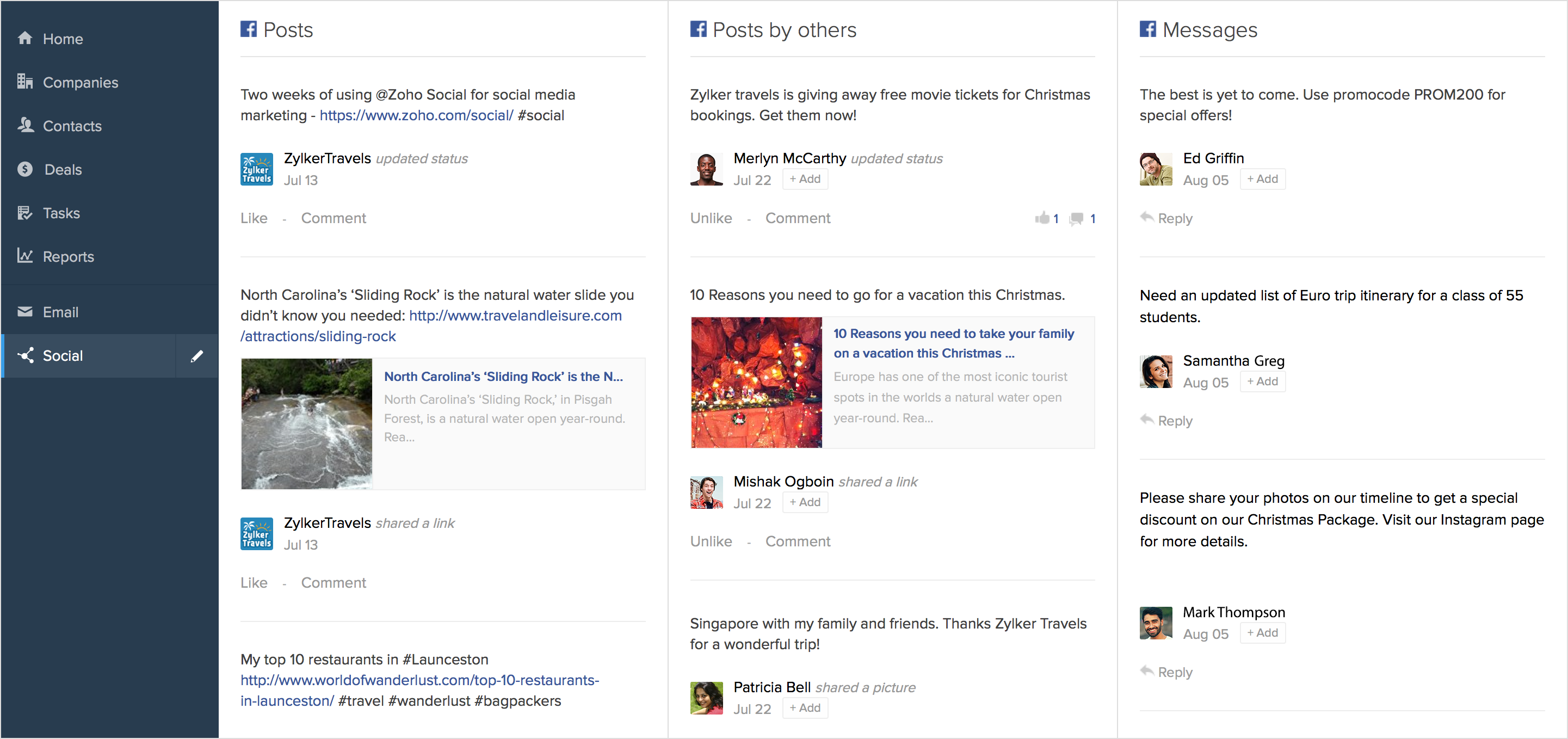The height and width of the screenshot is (739, 1568).
Task: Click the Email envelope icon
Action: [x=25, y=312]
